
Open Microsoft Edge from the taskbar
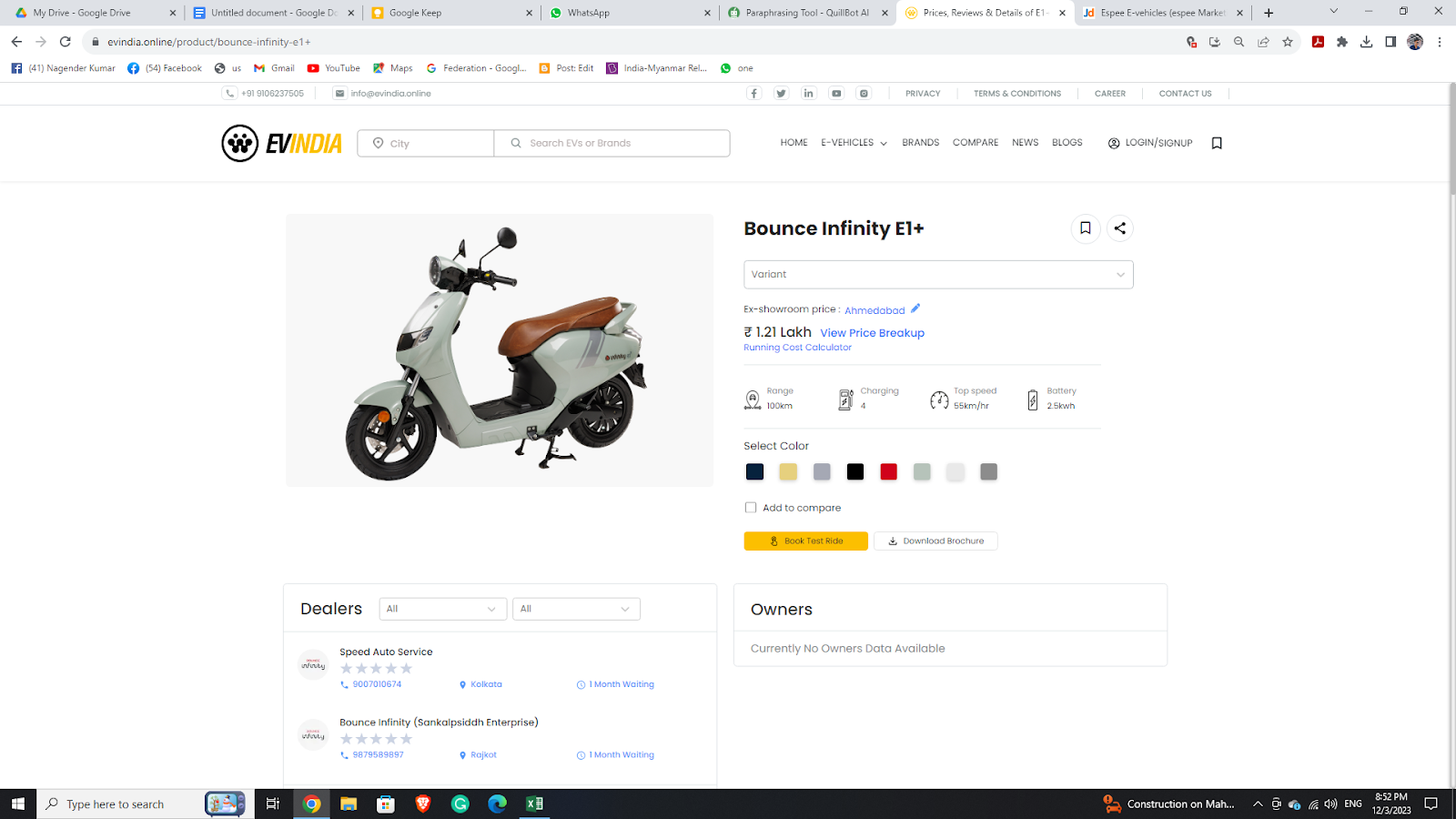[497, 804]
